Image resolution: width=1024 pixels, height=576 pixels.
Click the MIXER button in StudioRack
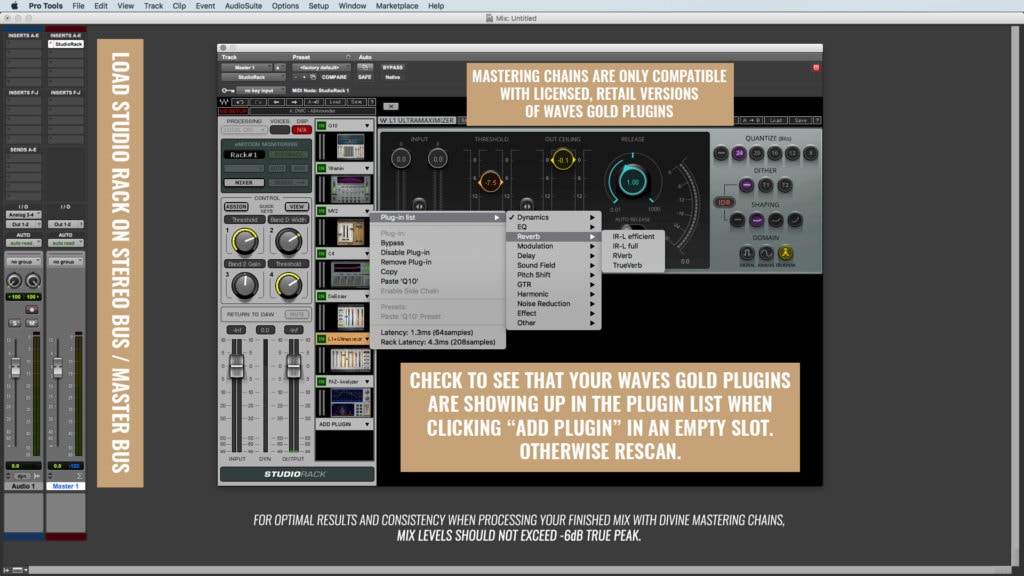(x=244, y=183)
